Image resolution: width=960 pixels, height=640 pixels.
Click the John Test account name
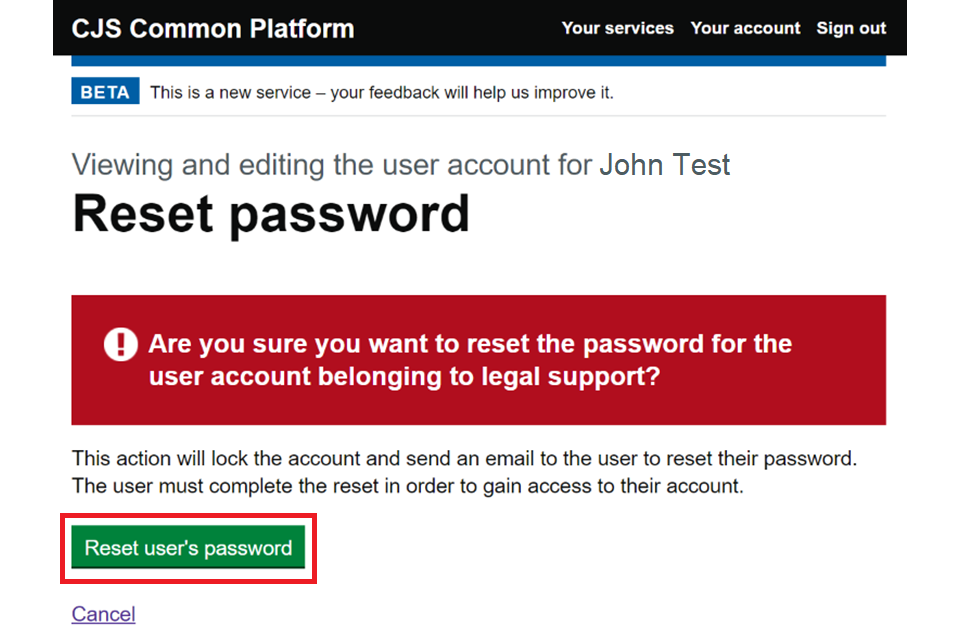click(664, 164)
